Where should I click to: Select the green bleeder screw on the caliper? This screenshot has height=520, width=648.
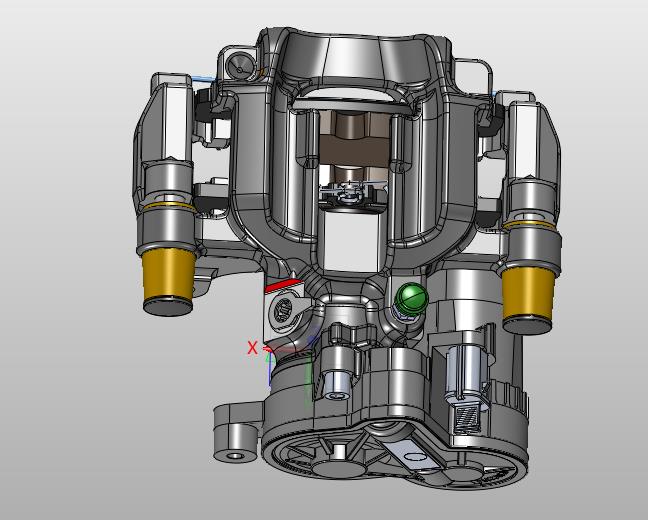pyautogui.click(x=411, y=296)
